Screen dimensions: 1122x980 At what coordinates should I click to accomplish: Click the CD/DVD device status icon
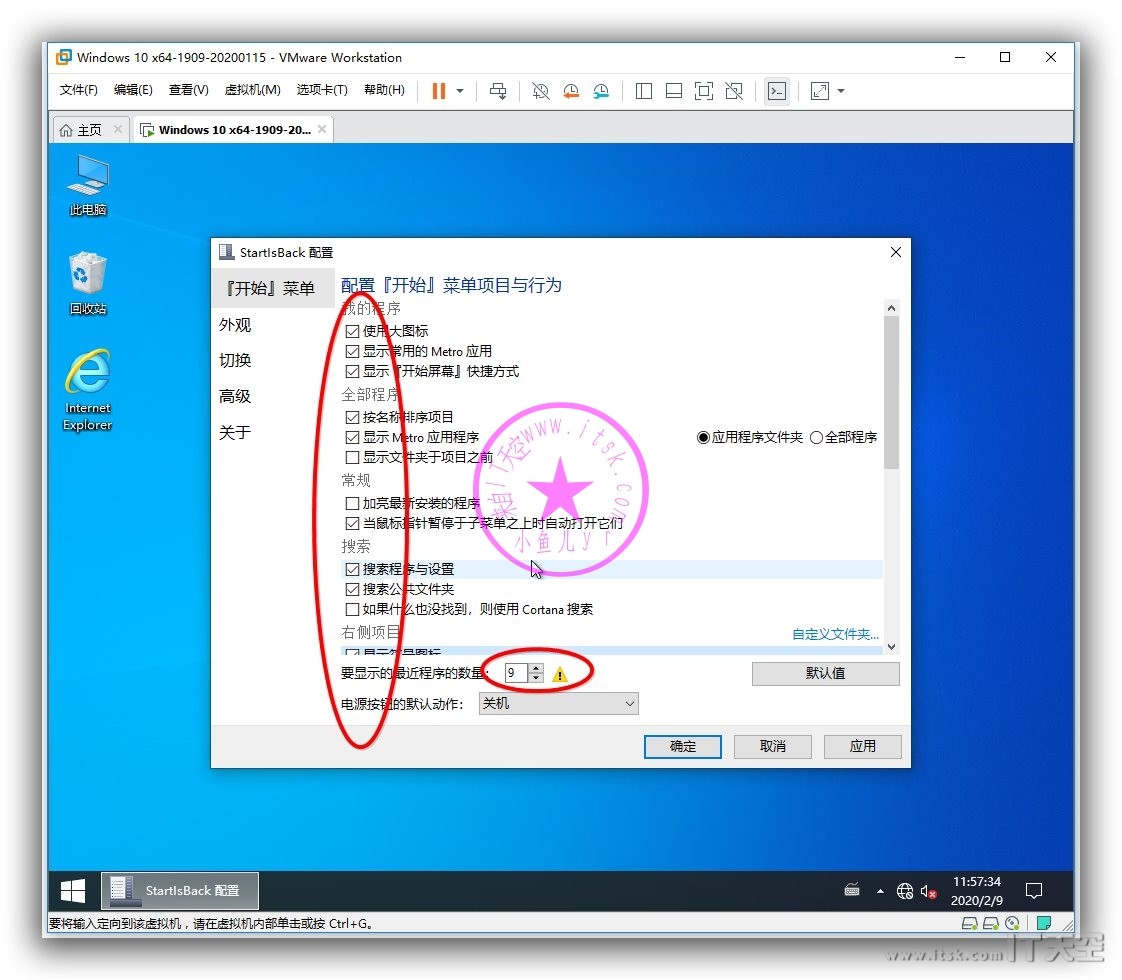[1012, 923]
